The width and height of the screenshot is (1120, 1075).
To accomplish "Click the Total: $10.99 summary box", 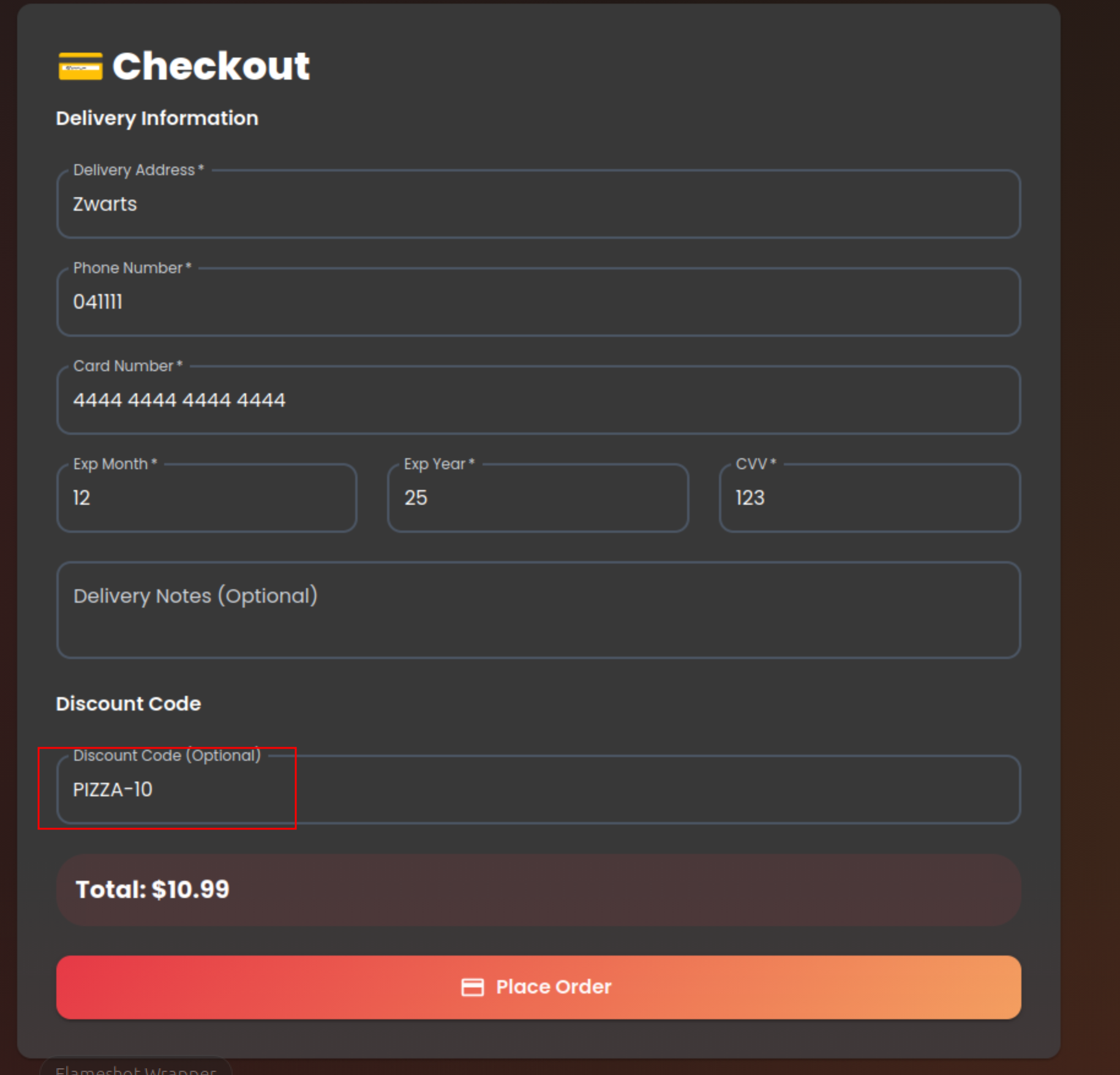I will pyautogui.click(x=538, y=889).
